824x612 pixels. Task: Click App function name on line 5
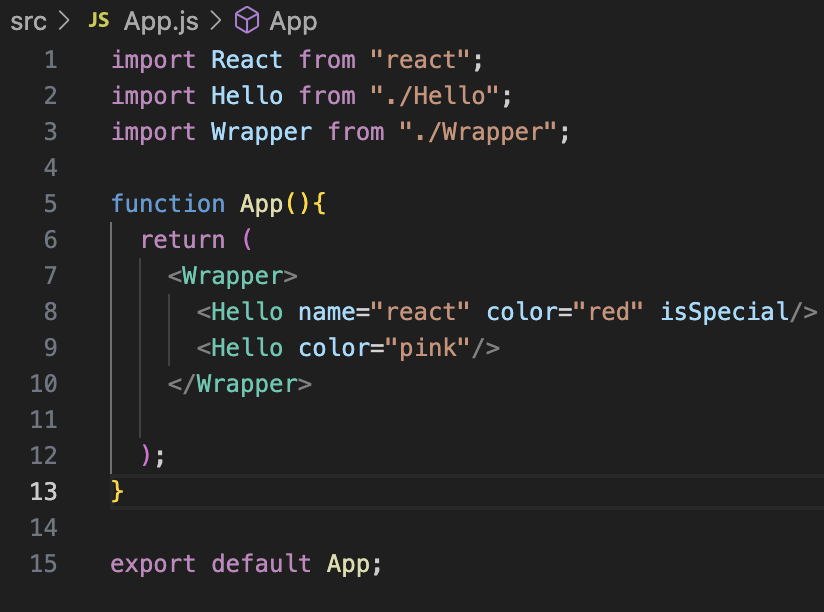[261, 204]
